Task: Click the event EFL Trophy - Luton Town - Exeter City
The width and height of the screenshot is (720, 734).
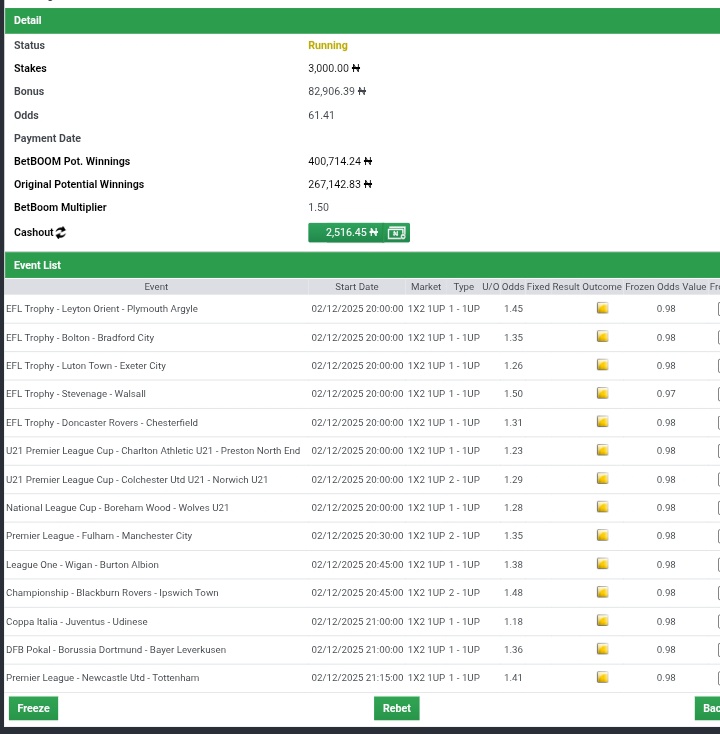Action: tap(86, 366)
